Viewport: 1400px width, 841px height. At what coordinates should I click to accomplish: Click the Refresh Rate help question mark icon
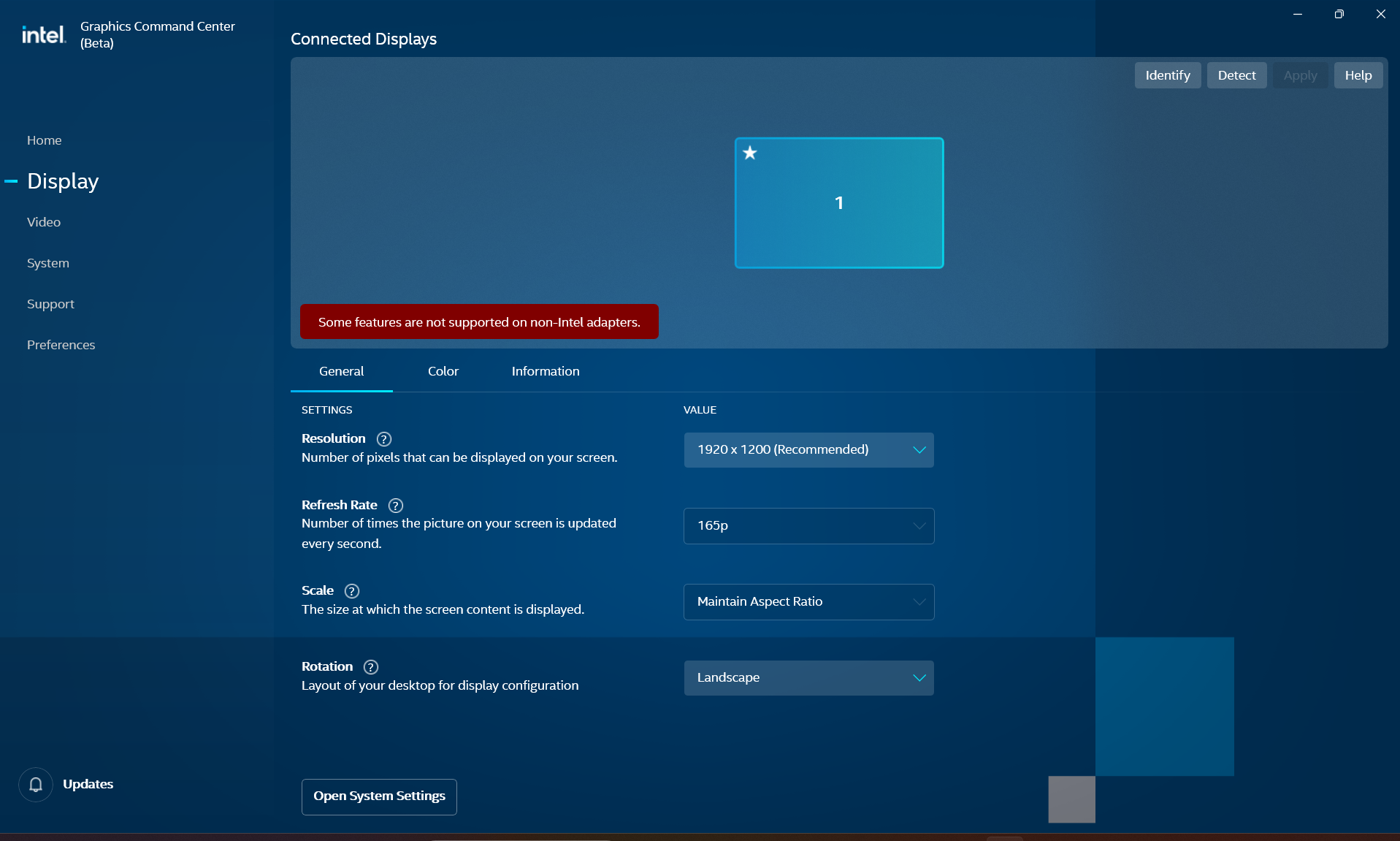(x=396, y=506)
